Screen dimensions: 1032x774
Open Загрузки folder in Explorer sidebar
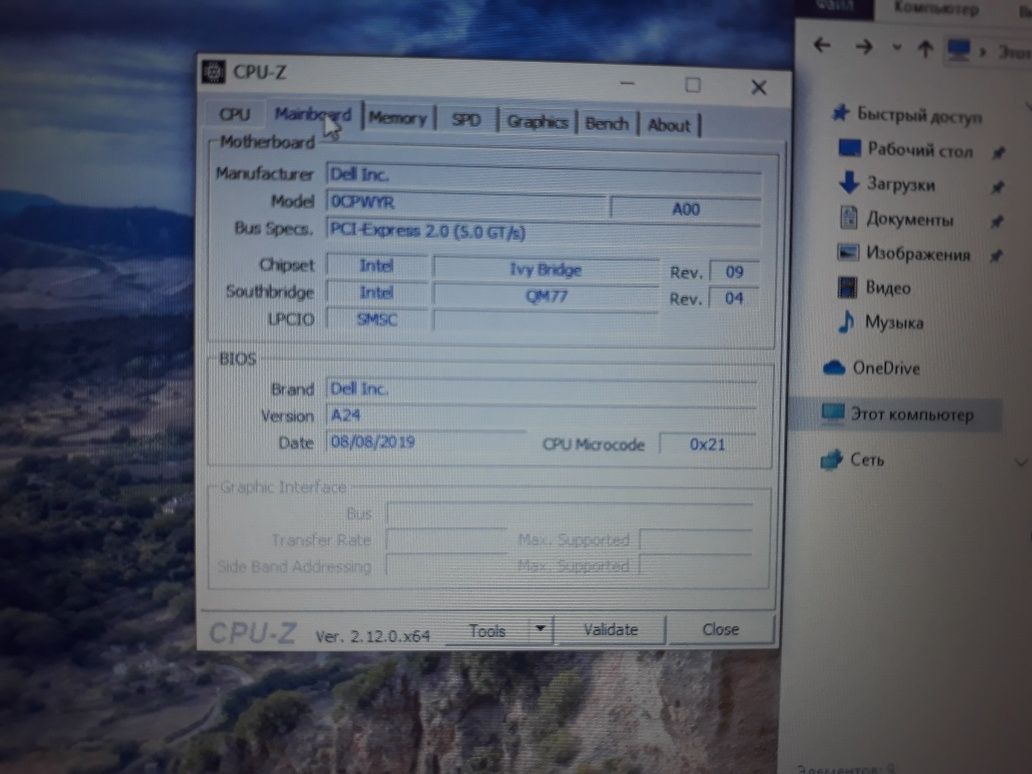[x=900, y=184]
